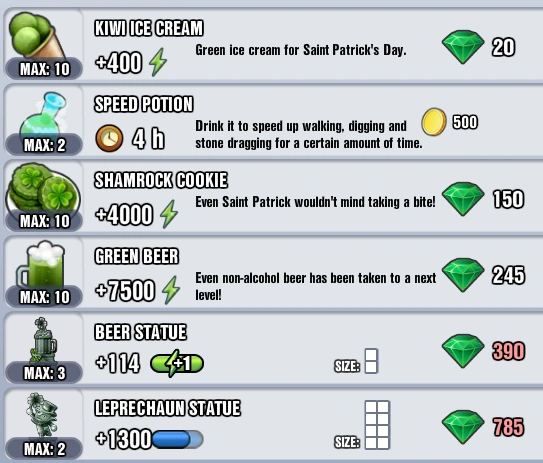Click the Beer Statue size grid
Screen dimensions: 543x463
(x=371, y=361)
